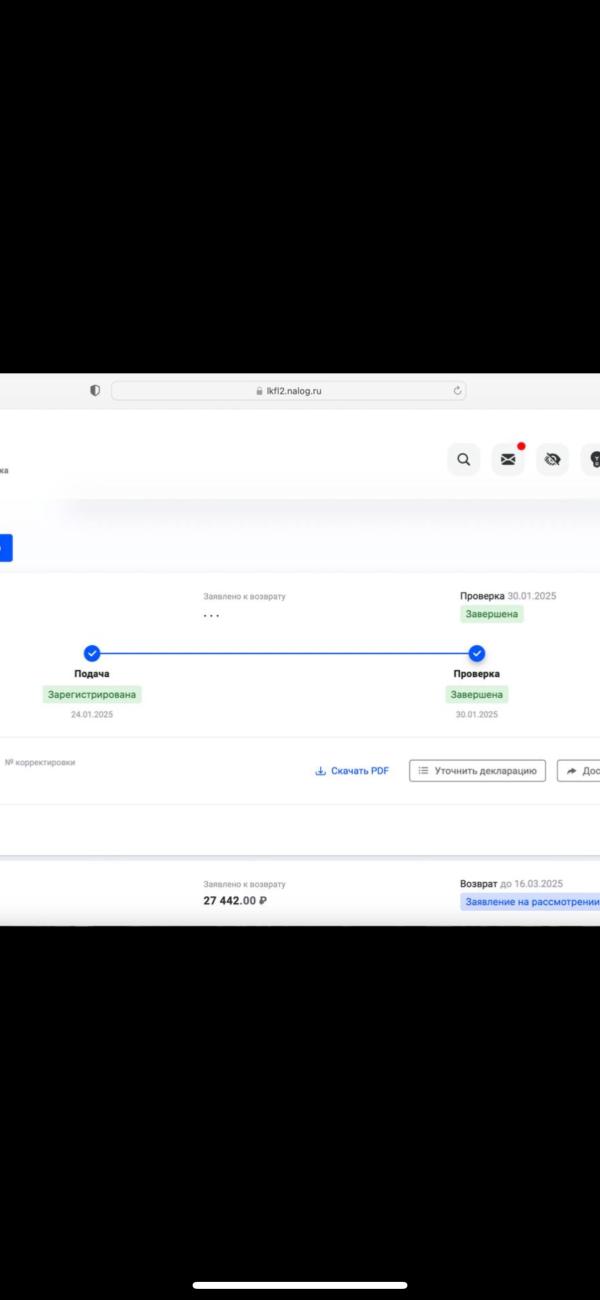600x1300 pixels.
Task: Click Завершена badge under Проверка 30.01.2025 header
Action: pyautogui.click(x=492, y=614)
